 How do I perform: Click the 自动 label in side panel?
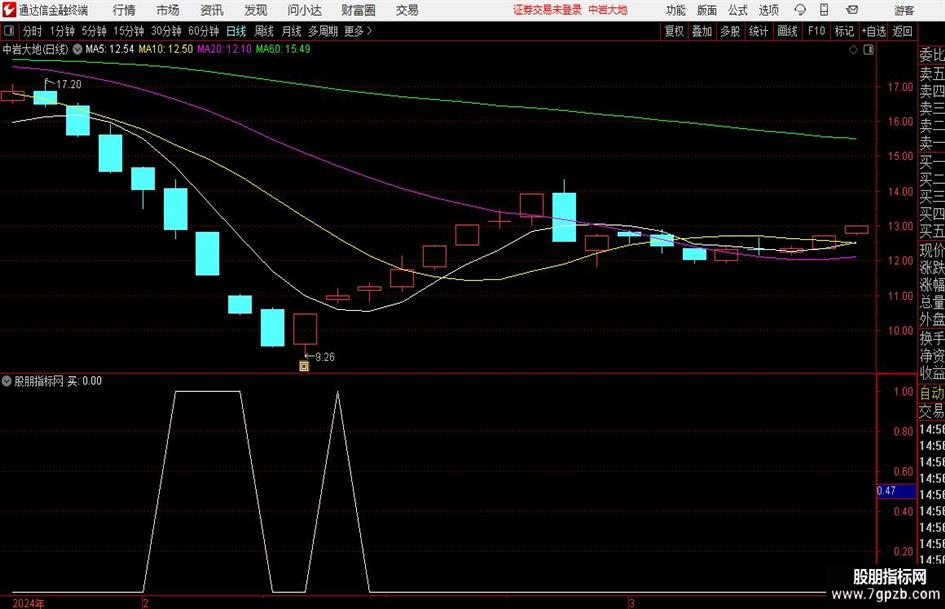point(932,393)
